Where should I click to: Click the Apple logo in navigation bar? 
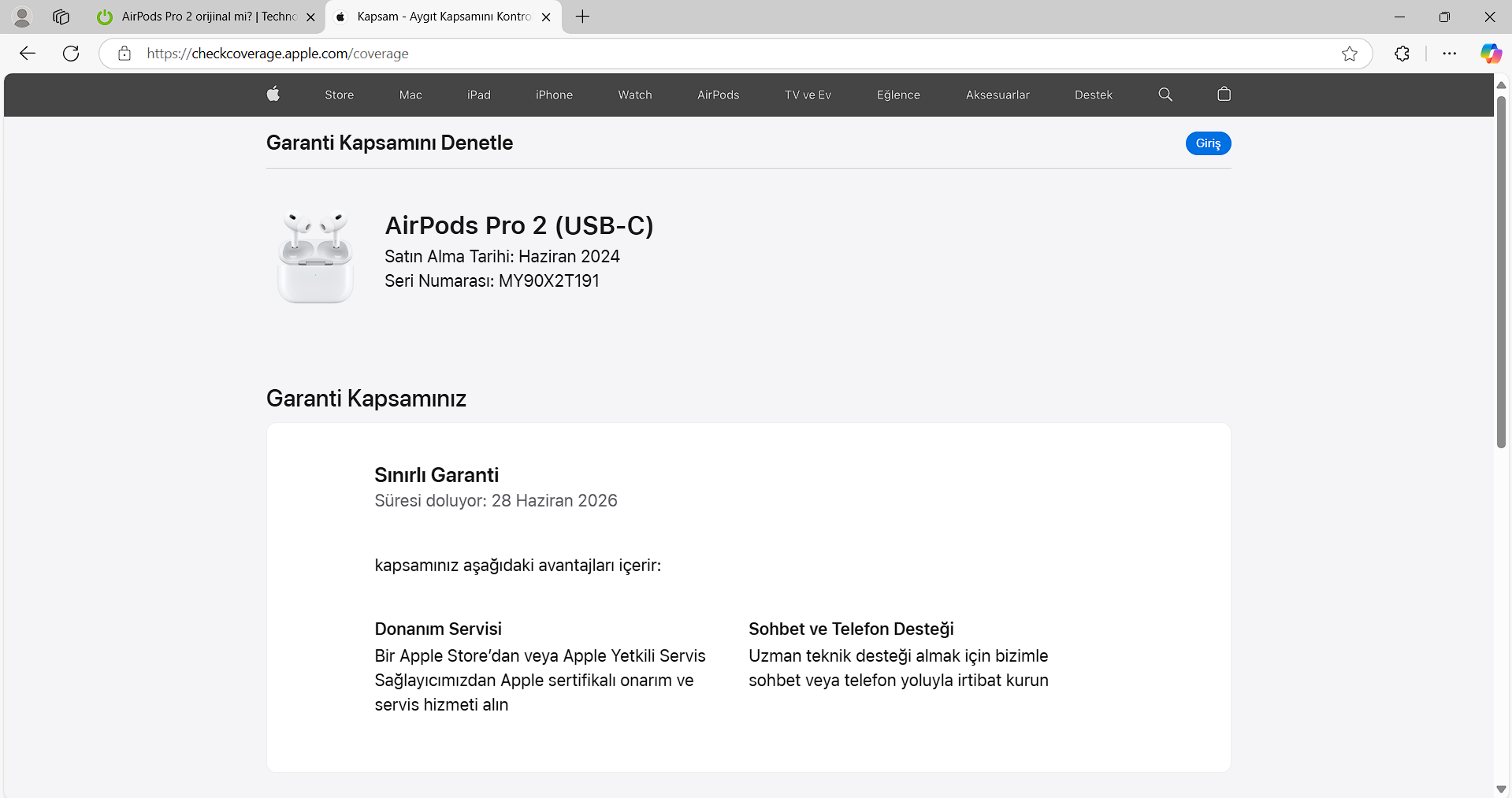pyautogui.click(x=273, y=95)
